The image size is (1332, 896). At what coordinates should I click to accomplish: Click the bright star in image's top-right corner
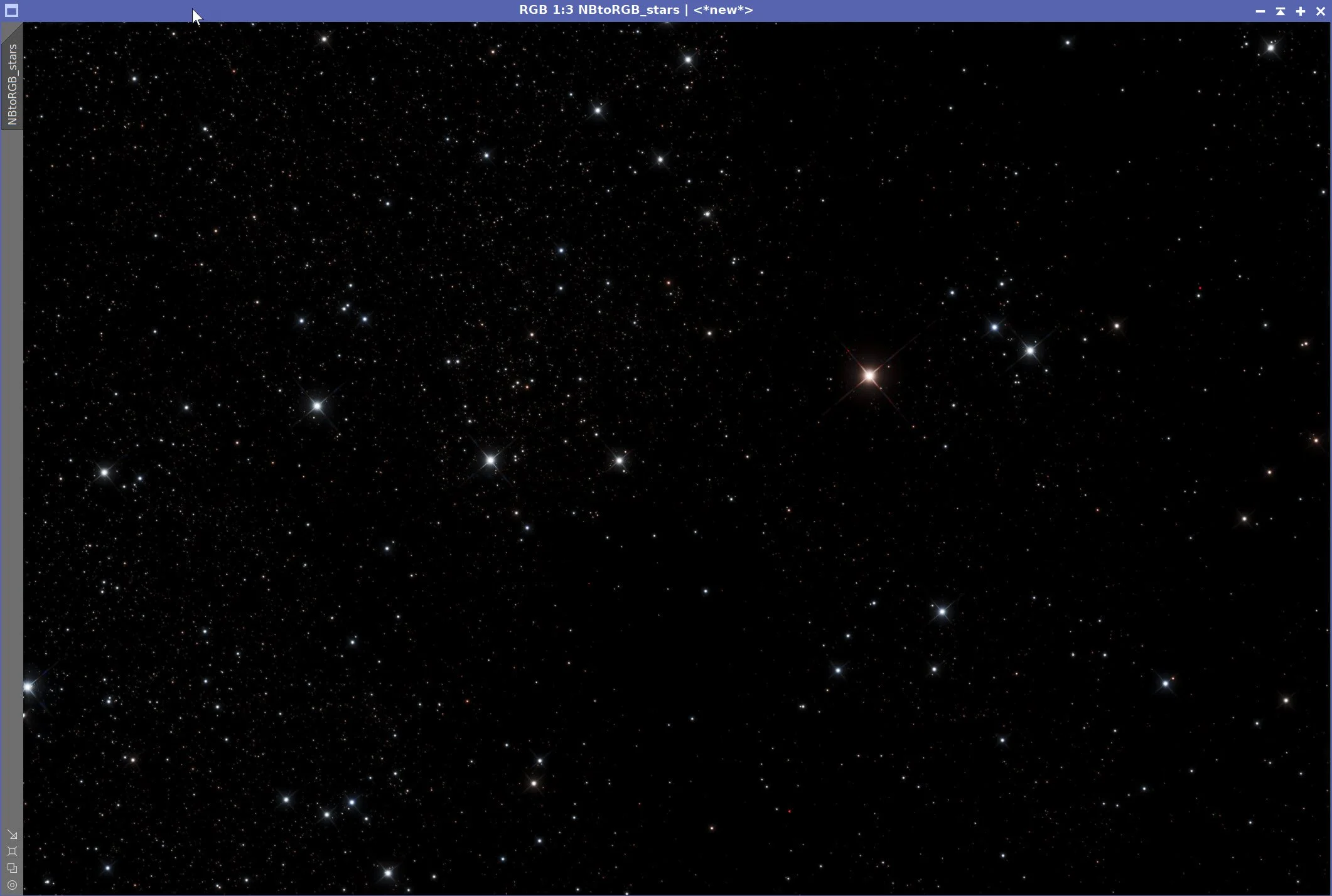(x=1270, y=48)
